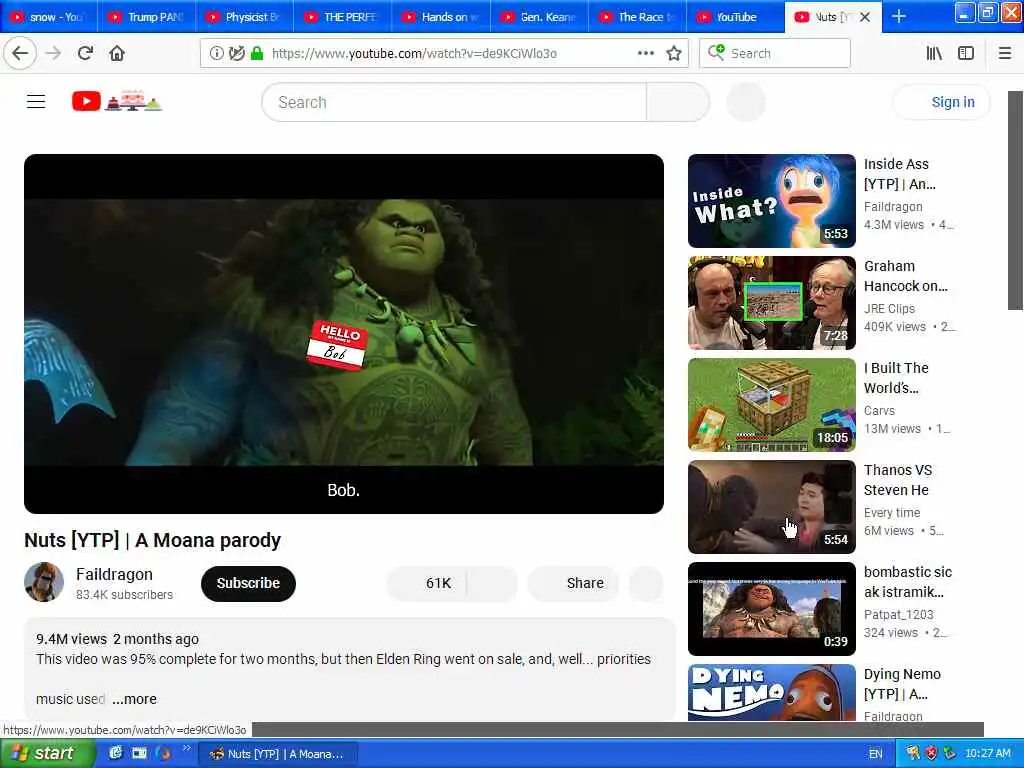Click the tray icon beside the clock

point(950,754)
